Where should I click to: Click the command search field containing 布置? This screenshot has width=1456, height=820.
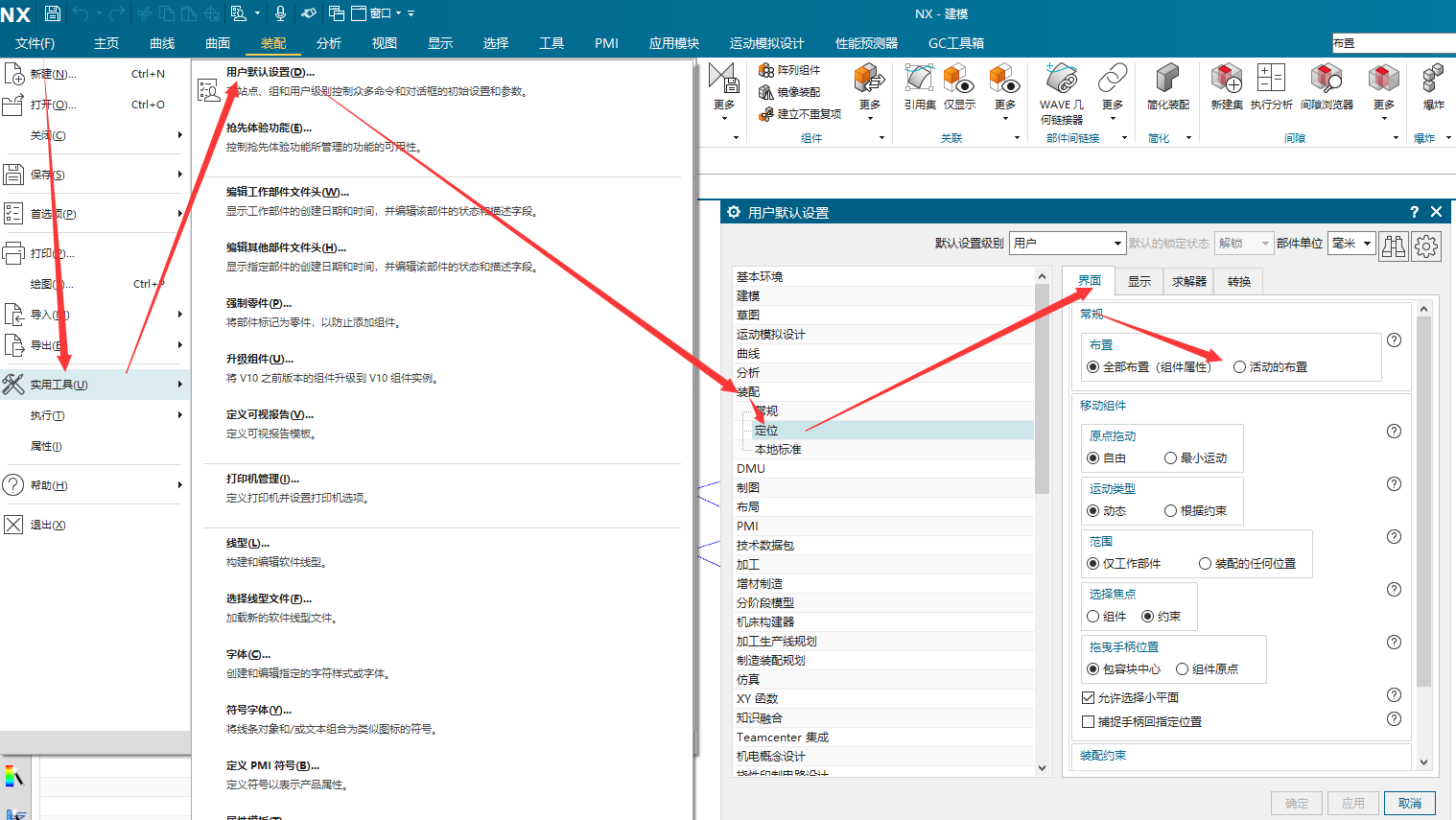(1391, 43)
